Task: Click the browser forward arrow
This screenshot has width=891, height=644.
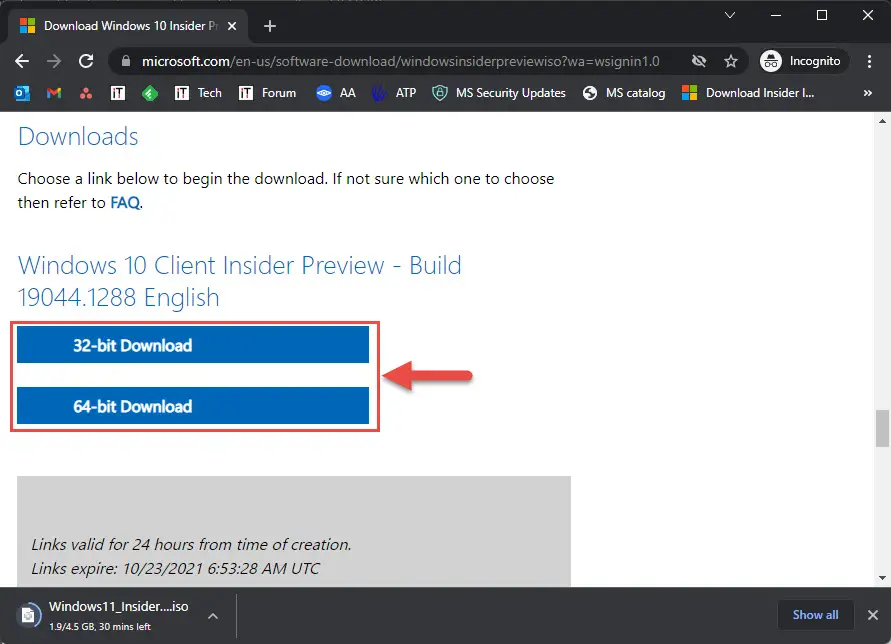Action: [54, 61]
